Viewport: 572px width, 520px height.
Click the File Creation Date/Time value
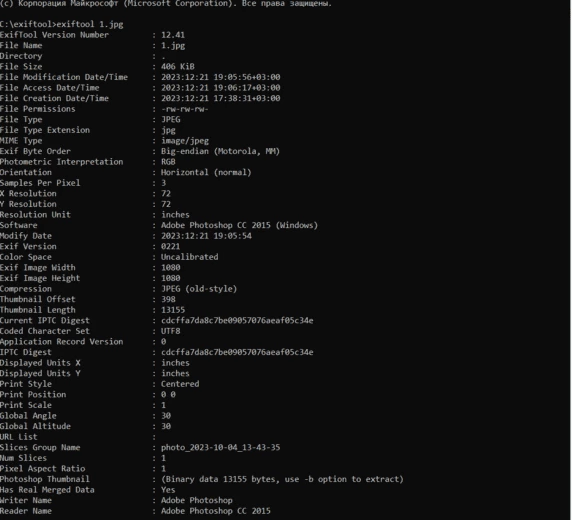[221, 99]
